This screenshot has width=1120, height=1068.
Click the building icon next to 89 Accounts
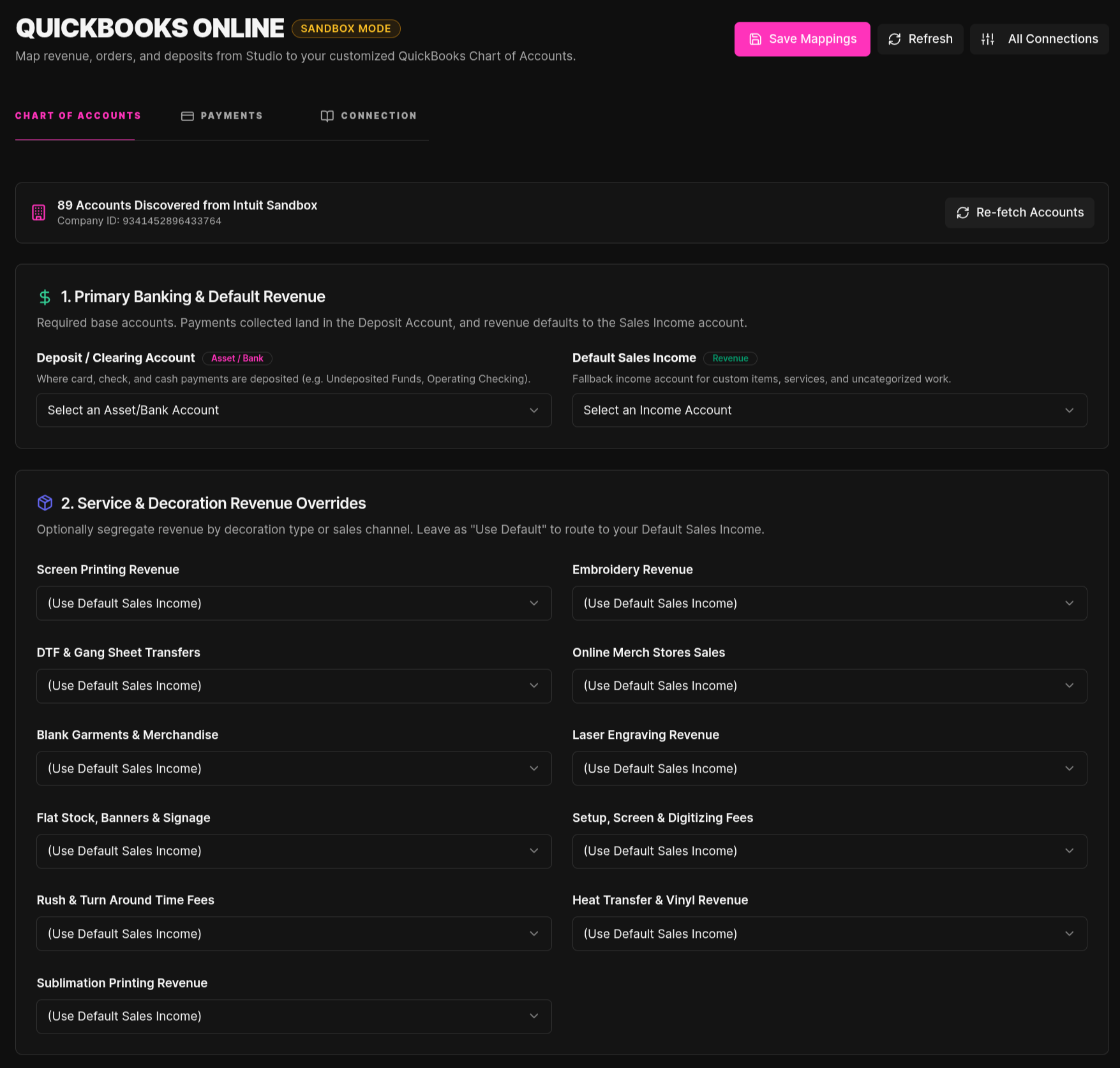pos(38,212)
